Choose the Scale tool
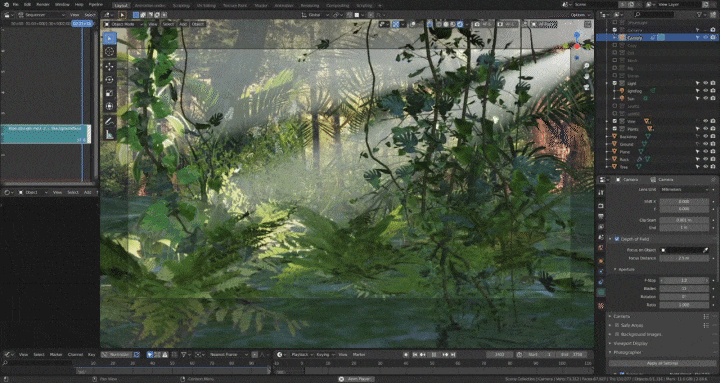 [110, 93]
